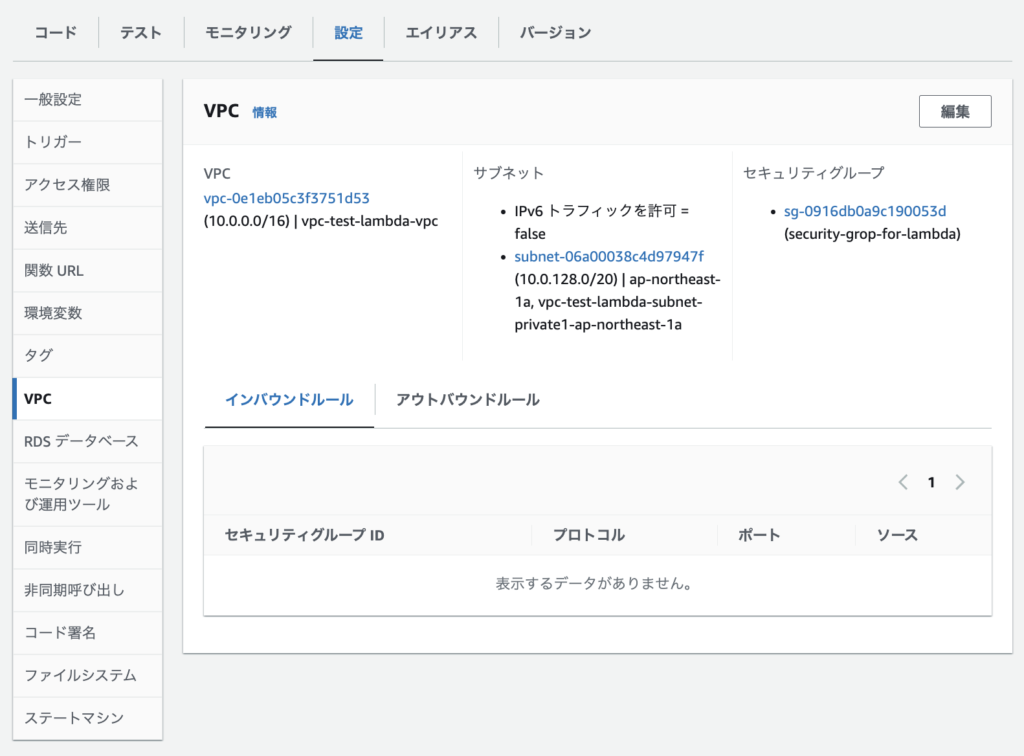Screen dimensions: 1024x756
Task: Open subnet-06a00038c4d97947f link
Action: [609, 257]
